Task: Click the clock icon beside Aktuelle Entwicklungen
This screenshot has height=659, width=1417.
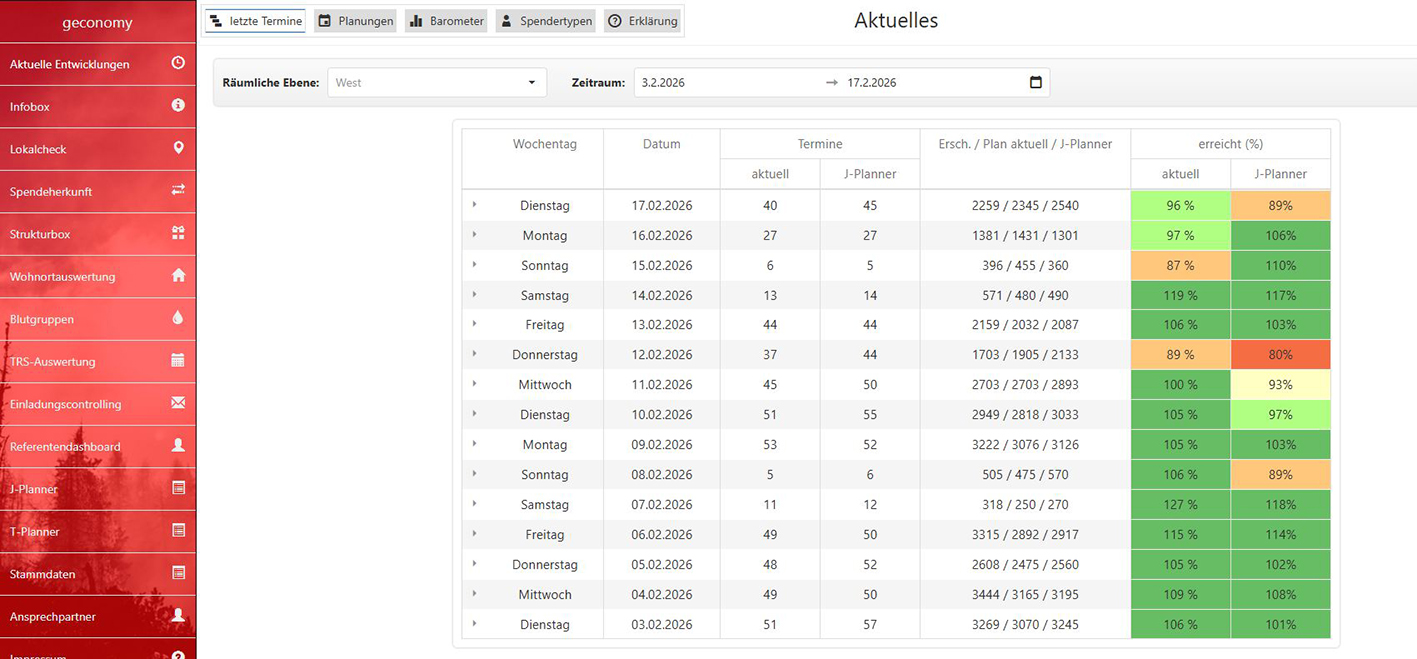Action: pyautogui.click(x=178, y=63)
